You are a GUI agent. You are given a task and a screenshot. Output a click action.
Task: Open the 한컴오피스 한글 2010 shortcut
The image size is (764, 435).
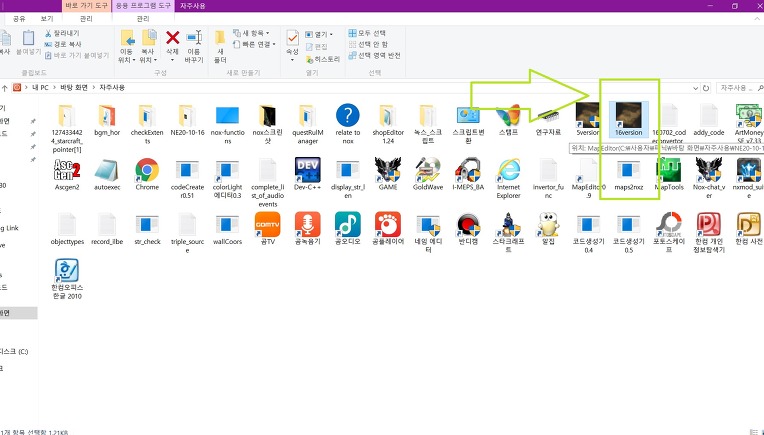coord(67,274)
